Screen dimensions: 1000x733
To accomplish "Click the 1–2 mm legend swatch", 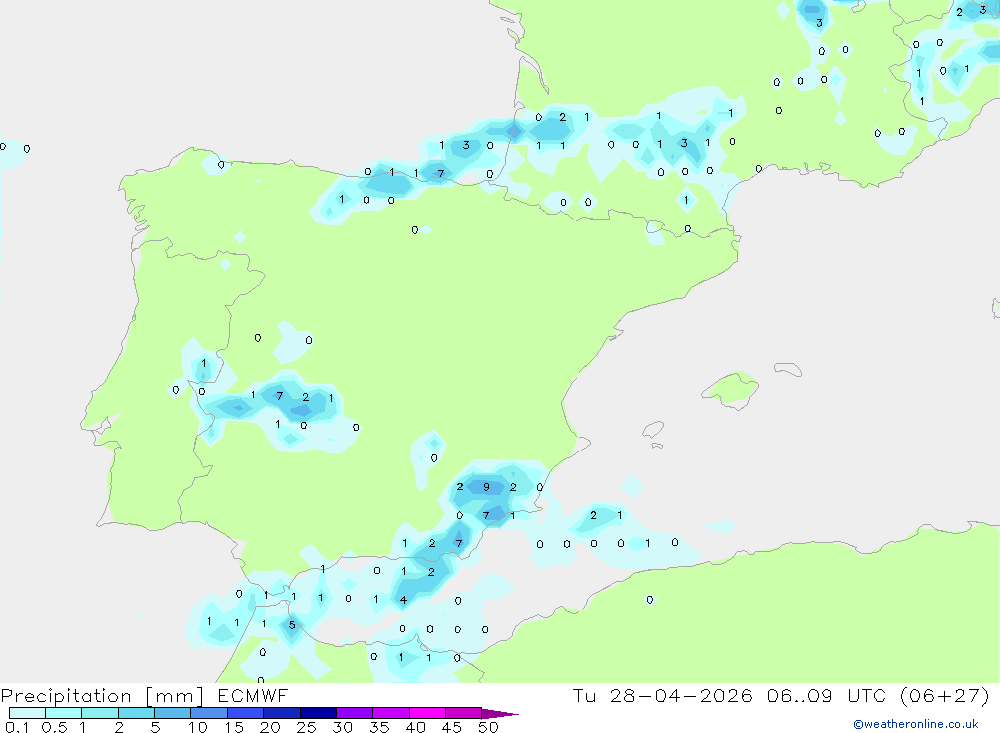I will pos(100,713).
